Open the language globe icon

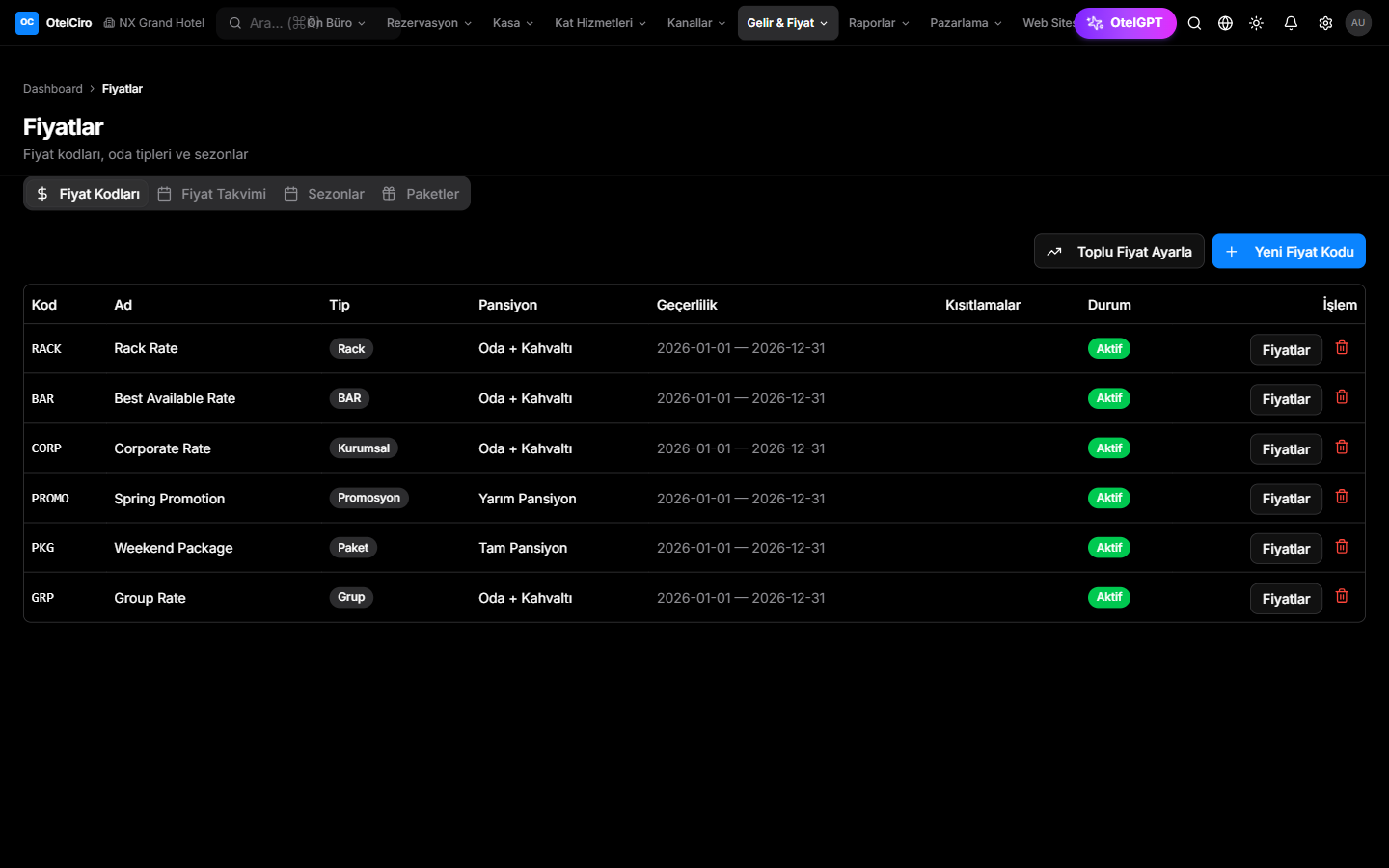tap(1225, 23)
